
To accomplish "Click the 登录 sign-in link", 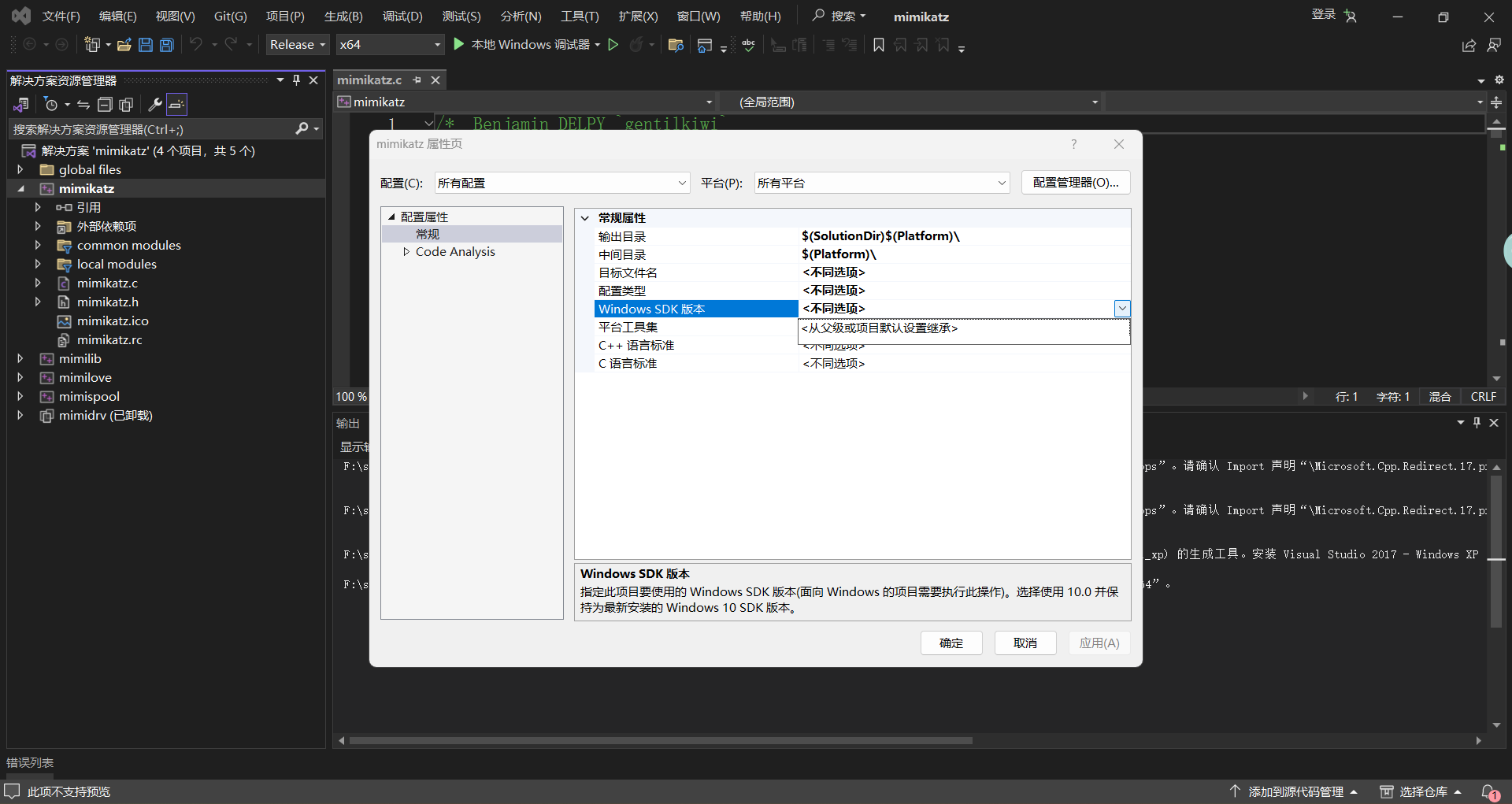I will [1324, 14].
